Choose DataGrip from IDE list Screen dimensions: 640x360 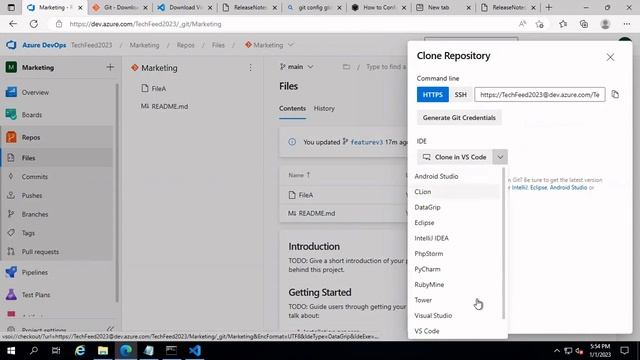(x=454, y=207)
